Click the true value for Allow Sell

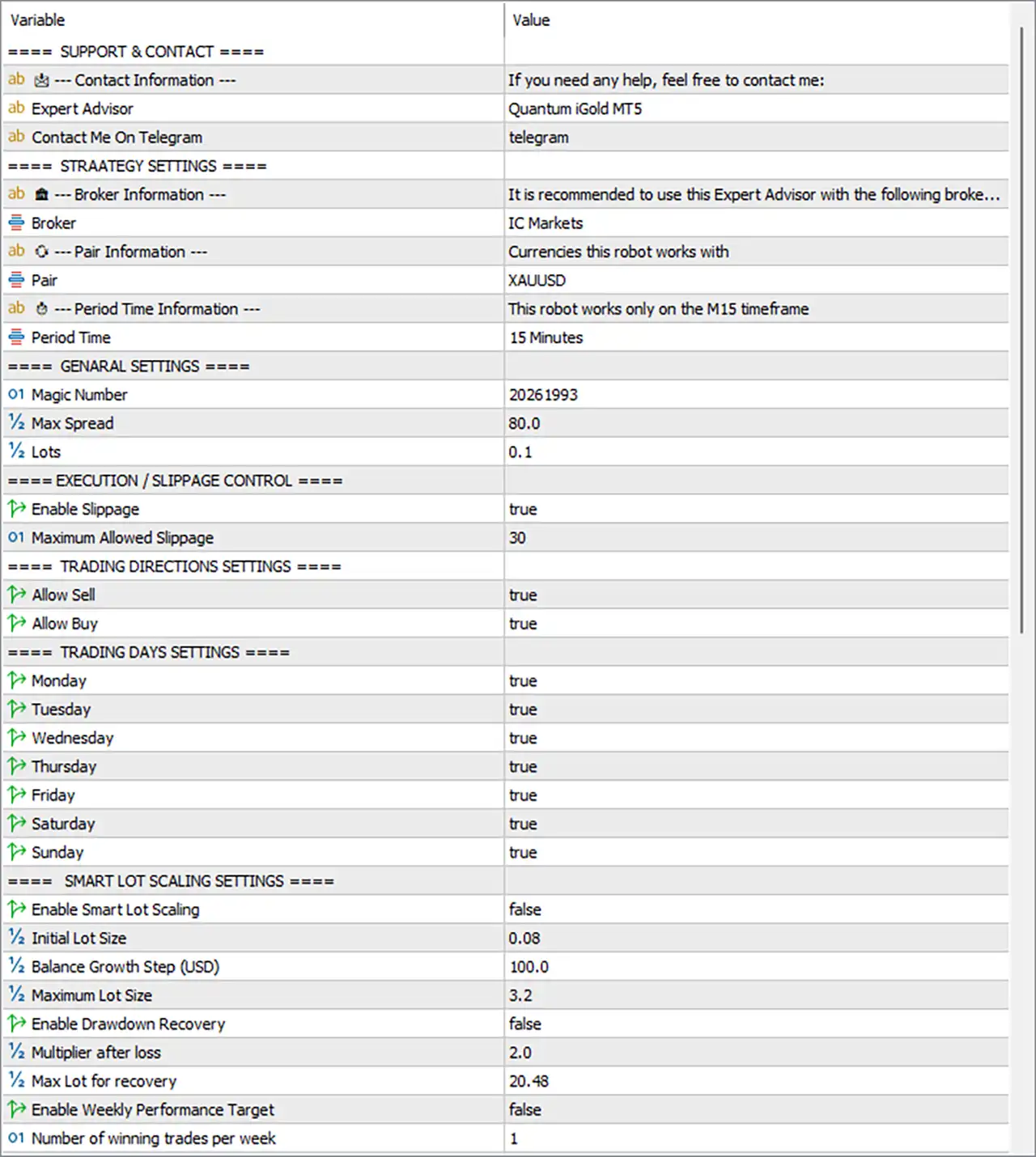tap(523, 595)
